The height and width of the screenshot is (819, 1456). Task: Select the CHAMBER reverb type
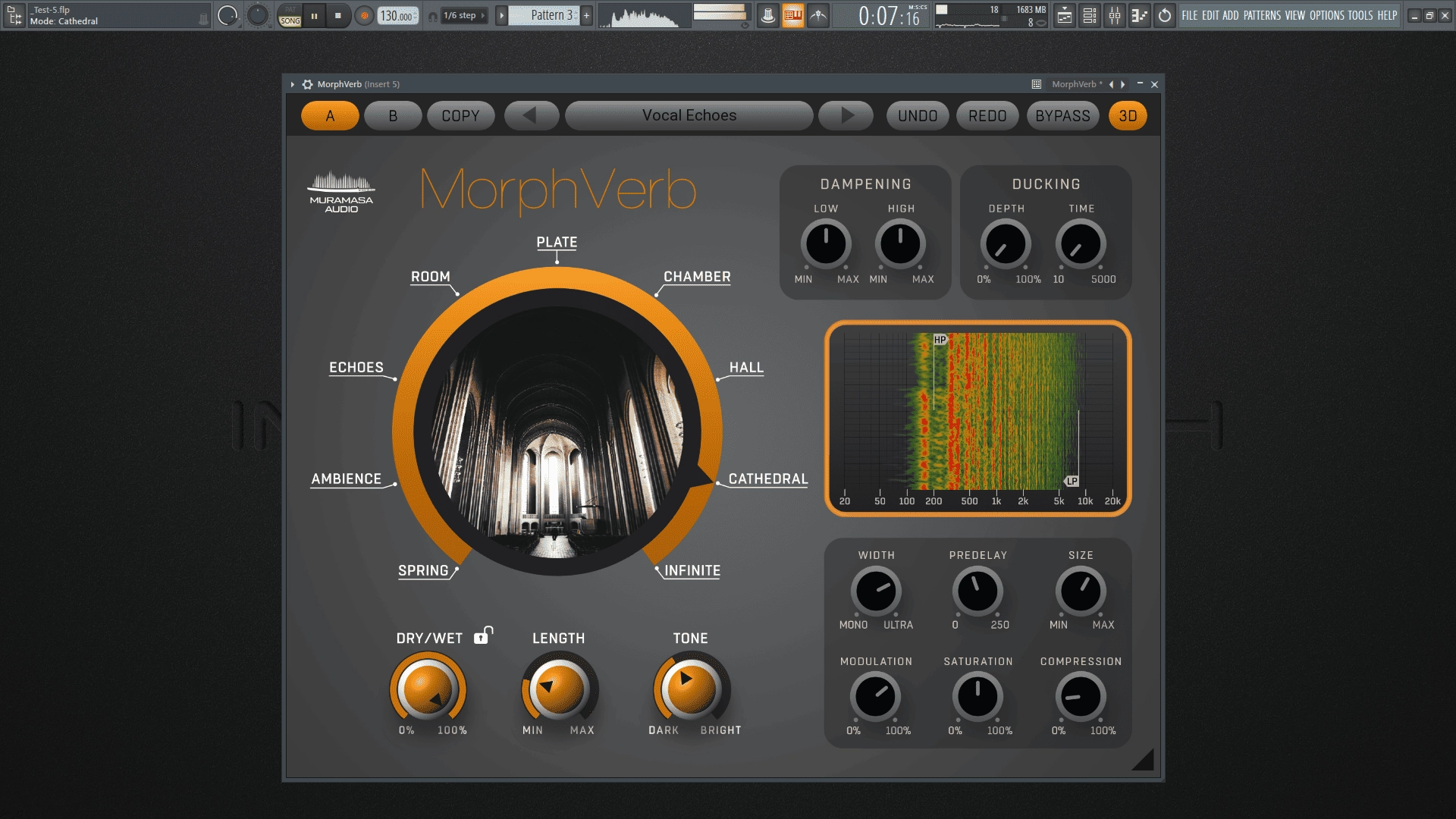(697, 277)
